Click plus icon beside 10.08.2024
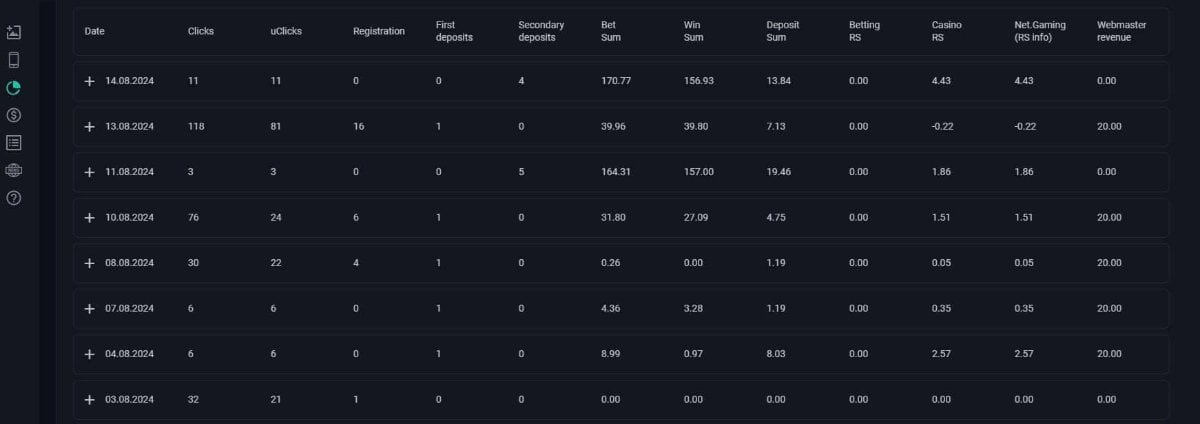 (90, 218)
